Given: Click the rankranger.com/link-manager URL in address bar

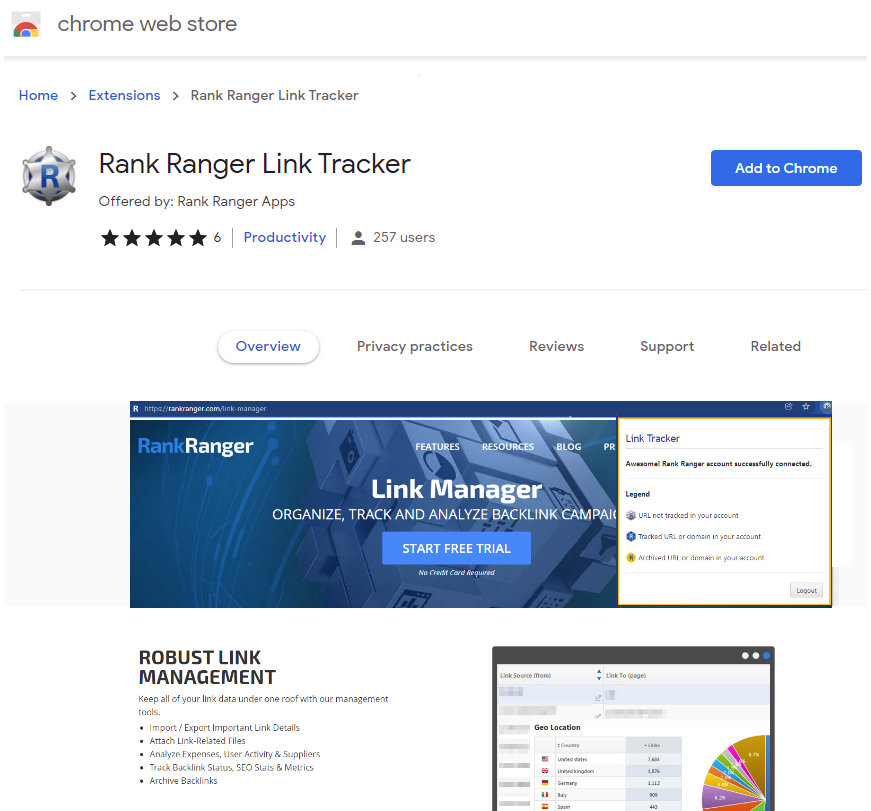Looking at the screenshot, I should [205, 408].
